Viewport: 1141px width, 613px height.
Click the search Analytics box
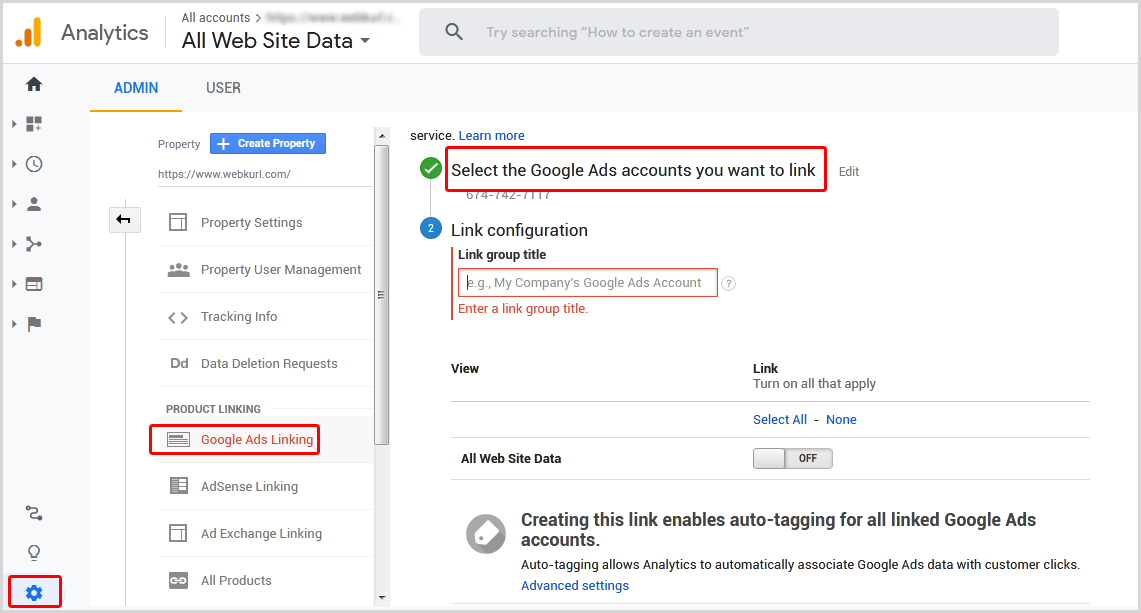739,32
